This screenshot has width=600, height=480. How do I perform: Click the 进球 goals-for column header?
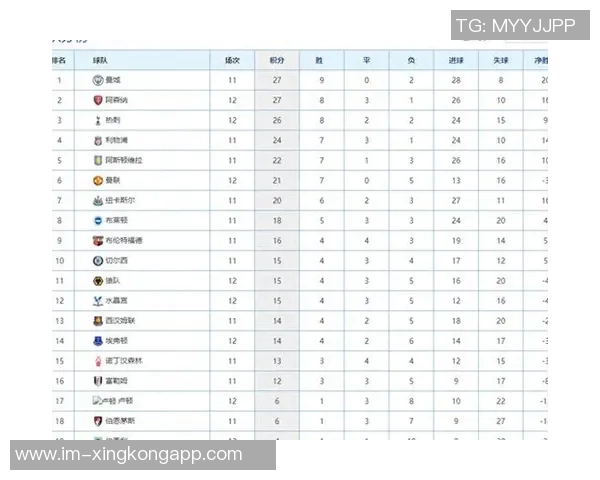pos(455,60)
